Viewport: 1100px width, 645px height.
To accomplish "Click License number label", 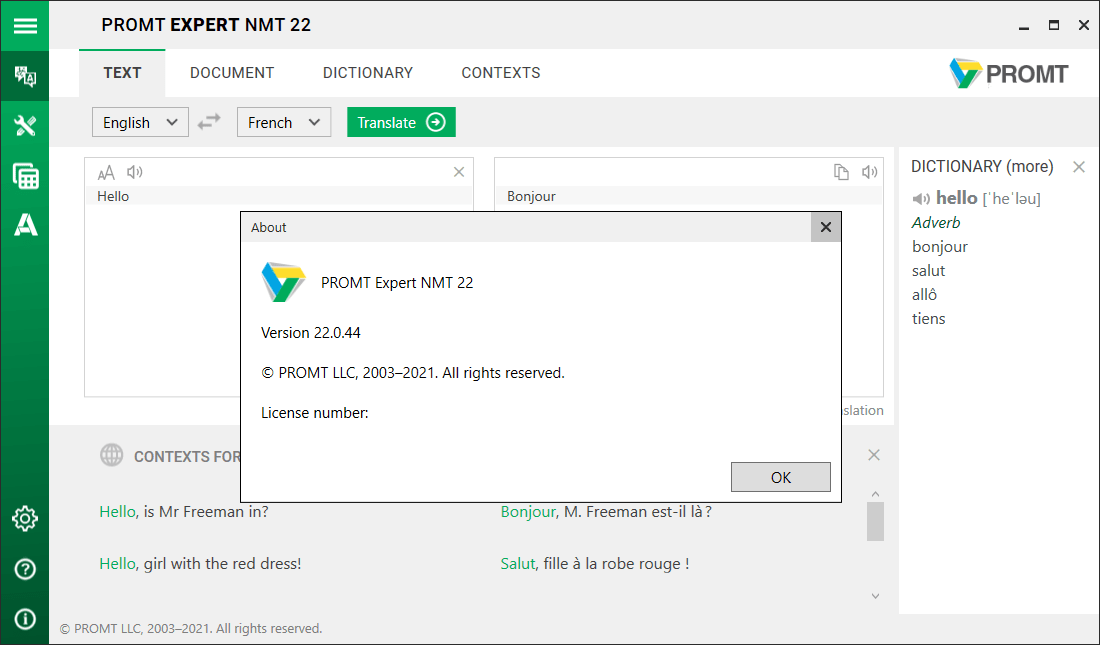I will (x=314, y=413).
